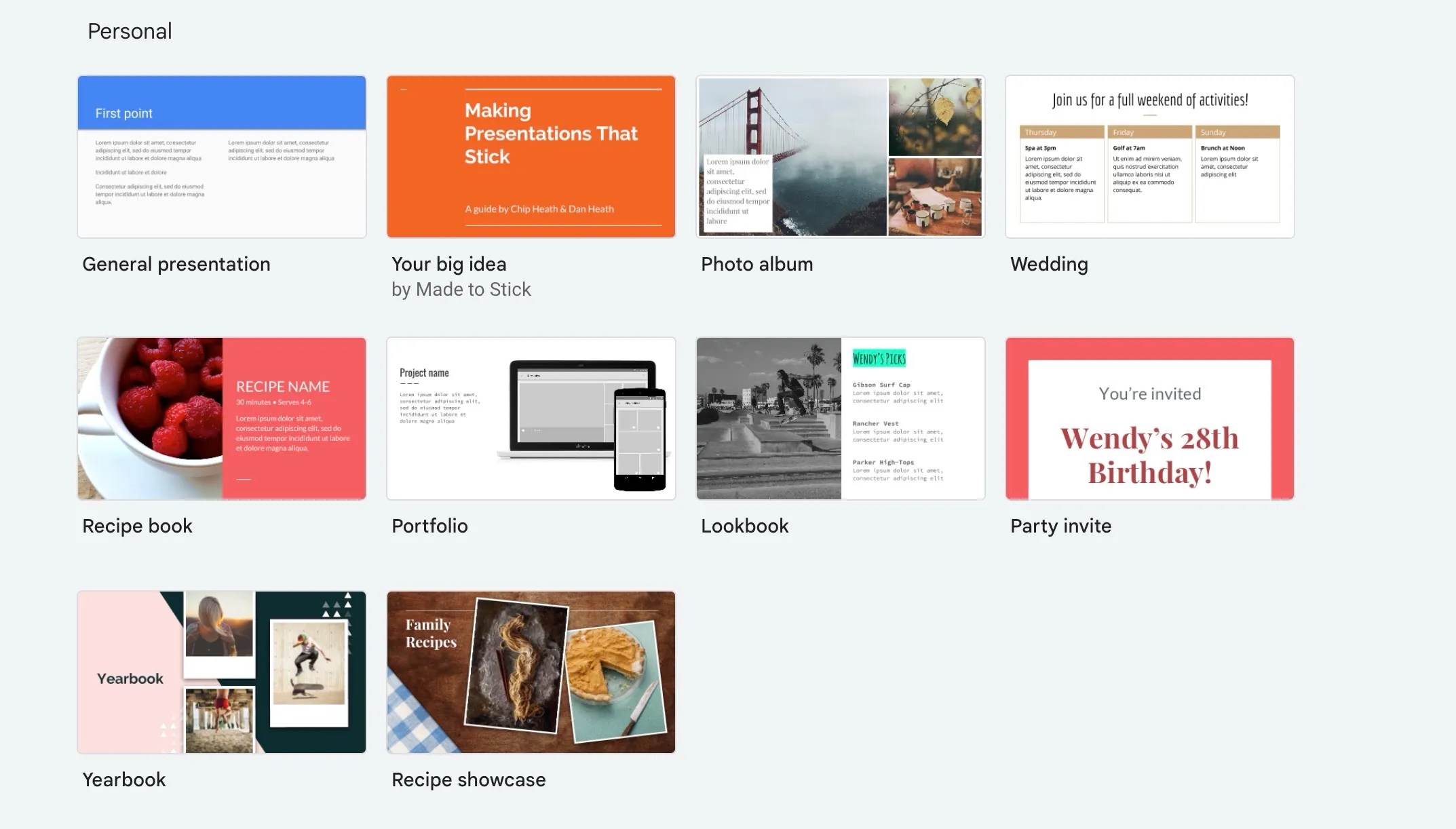Click the Recipe book label text
1456x829 pixels.
[137, 526]
